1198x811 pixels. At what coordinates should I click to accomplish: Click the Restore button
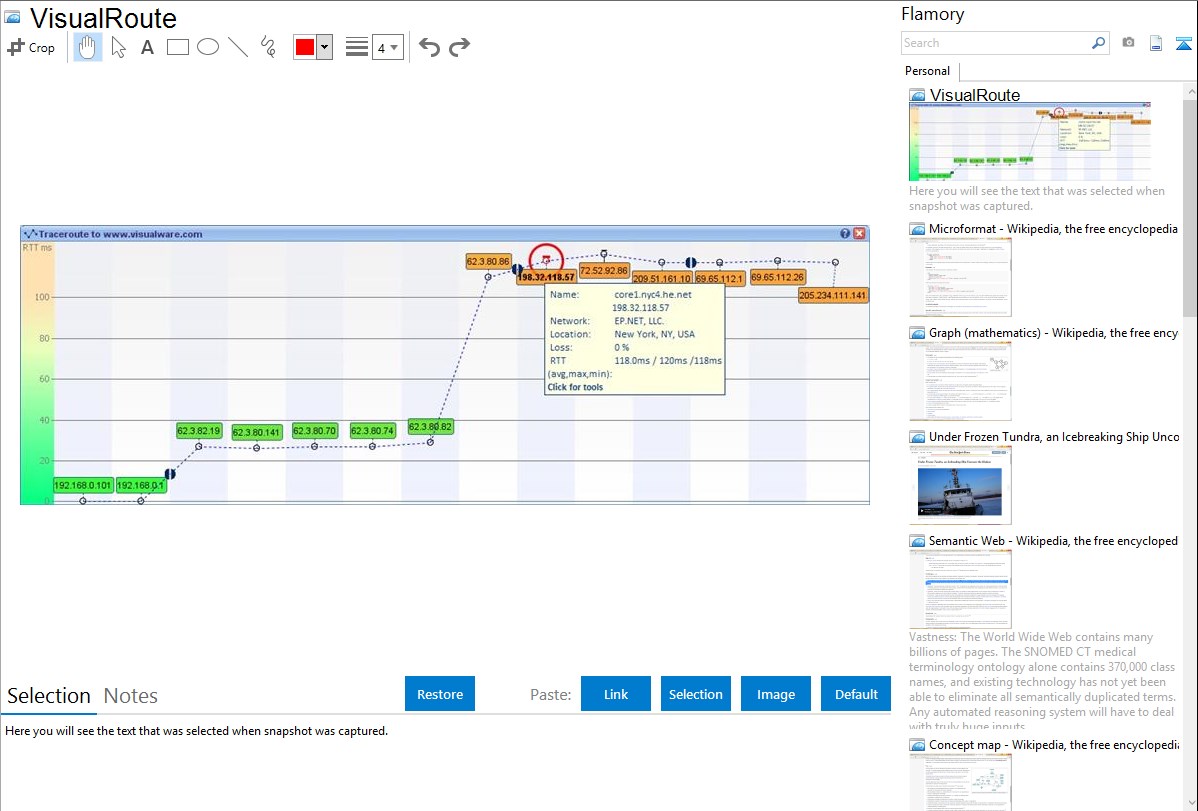coord(440,694)
